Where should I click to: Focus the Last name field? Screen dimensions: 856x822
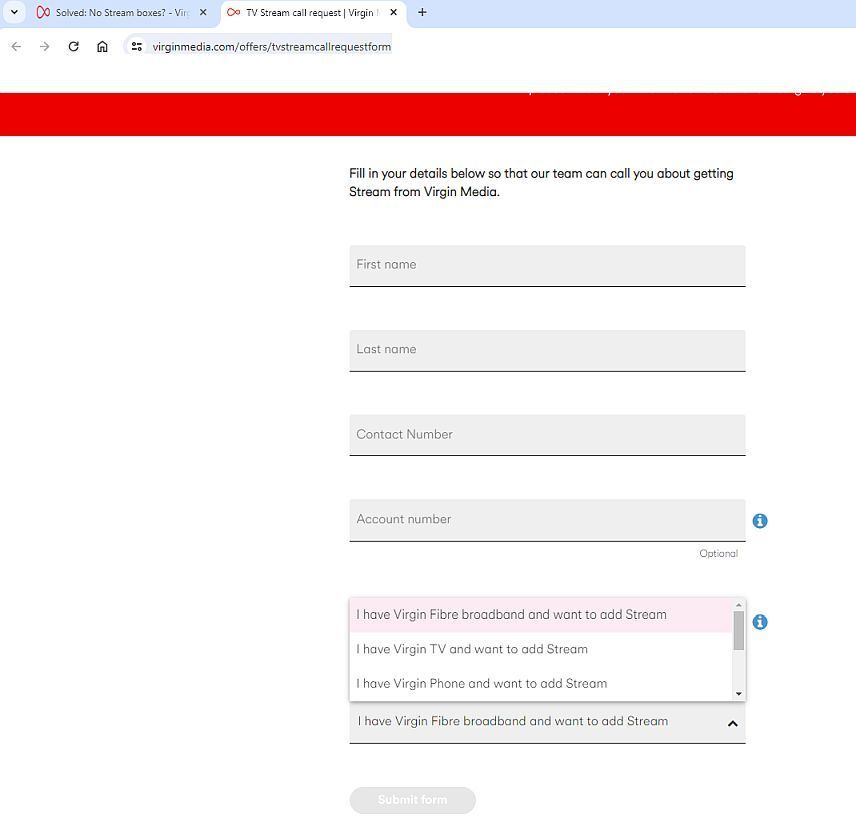(547, 350)
